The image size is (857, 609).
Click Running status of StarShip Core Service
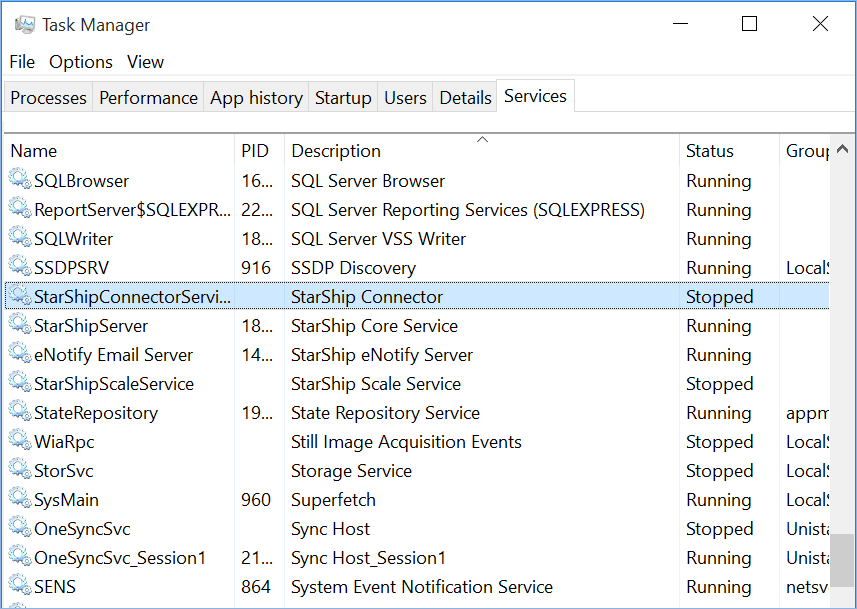[x=719, y=326]
